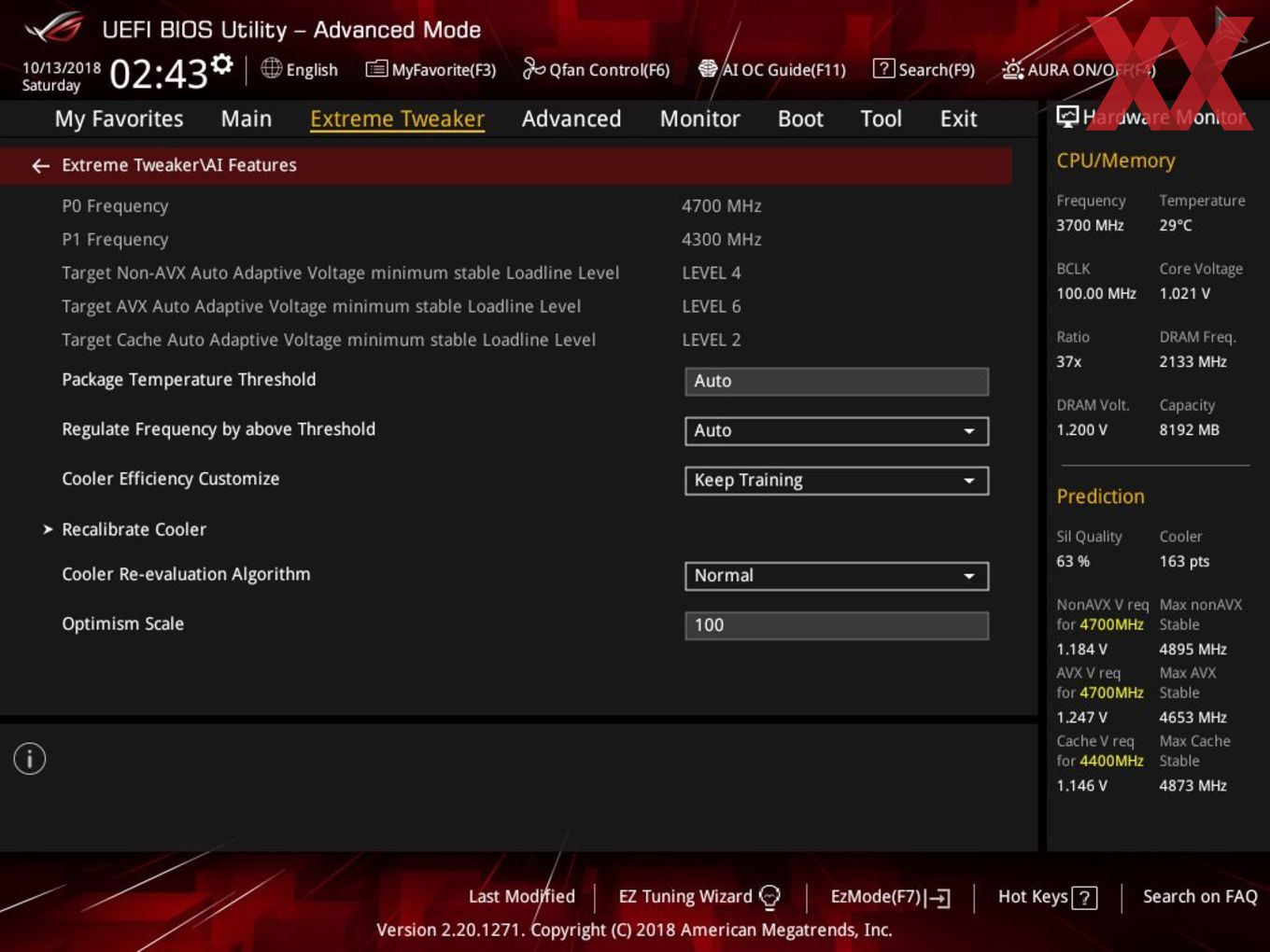The image size is (1270, 952).
Task: Select the Package Temperature Threshold label
Action: tap(189, 380)
